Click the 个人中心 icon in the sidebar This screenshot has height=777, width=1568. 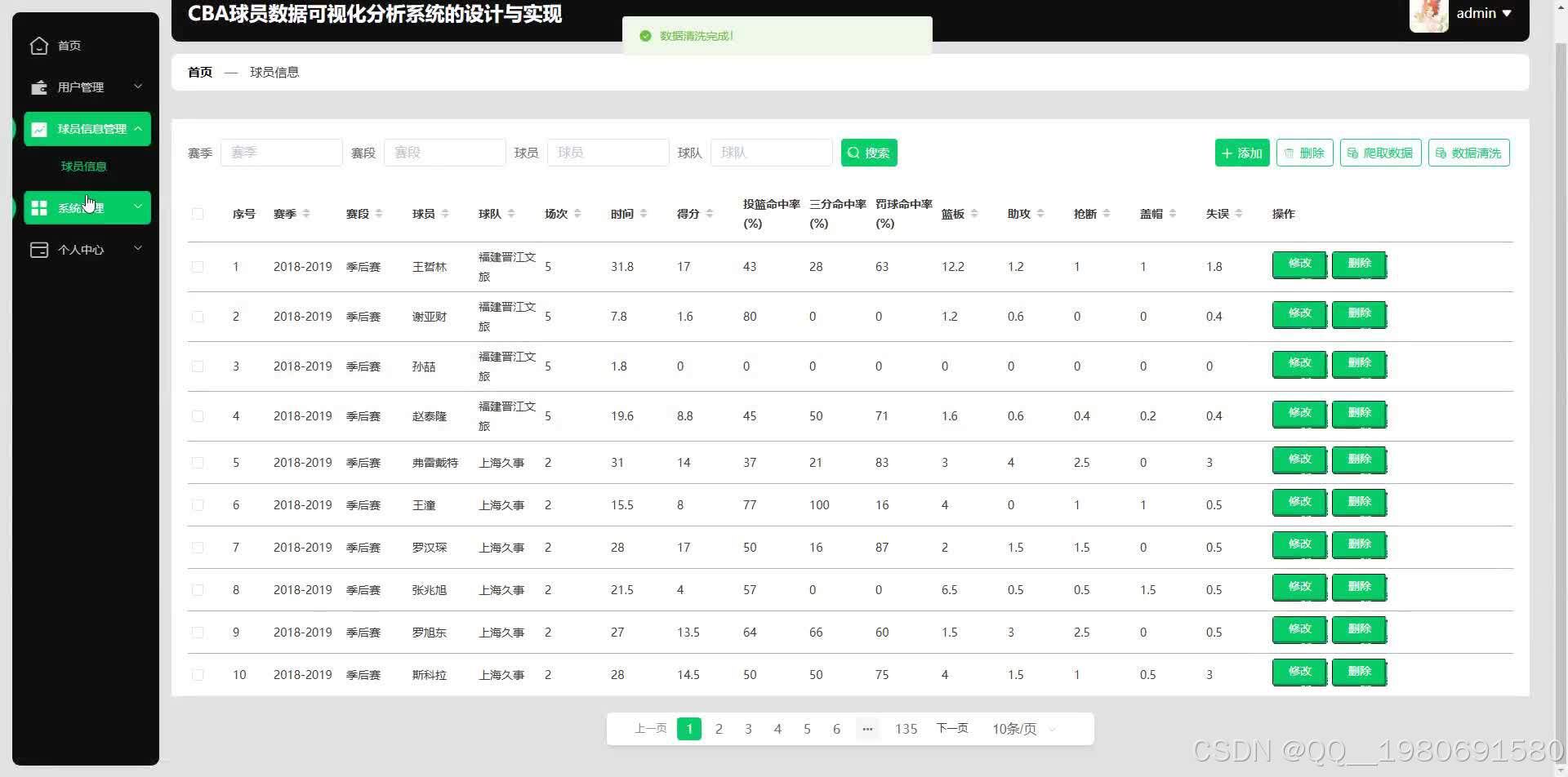click(x=39, y=249)
